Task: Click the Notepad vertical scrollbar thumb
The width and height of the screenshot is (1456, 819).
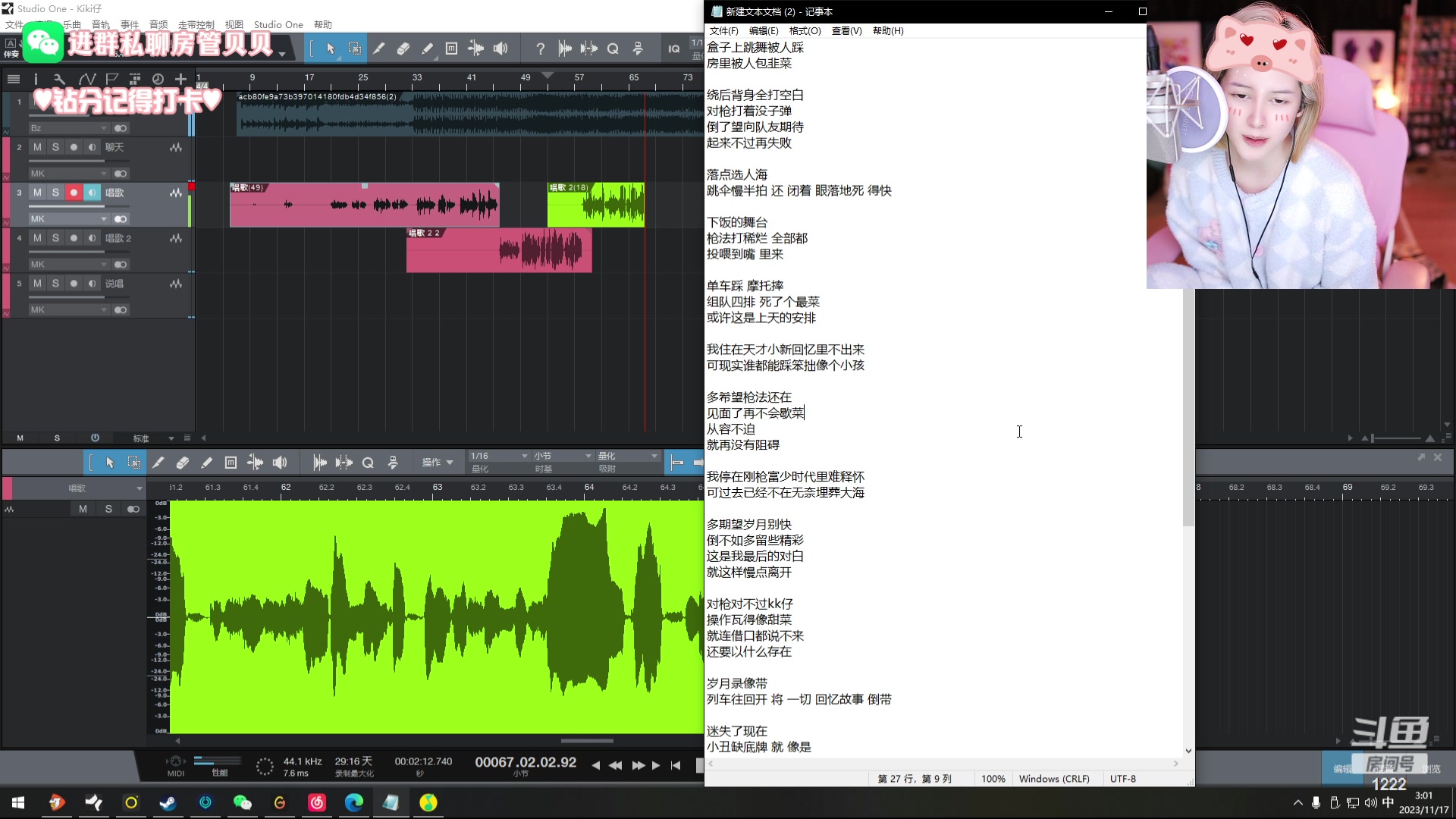Action: [x=1188, y=407]
